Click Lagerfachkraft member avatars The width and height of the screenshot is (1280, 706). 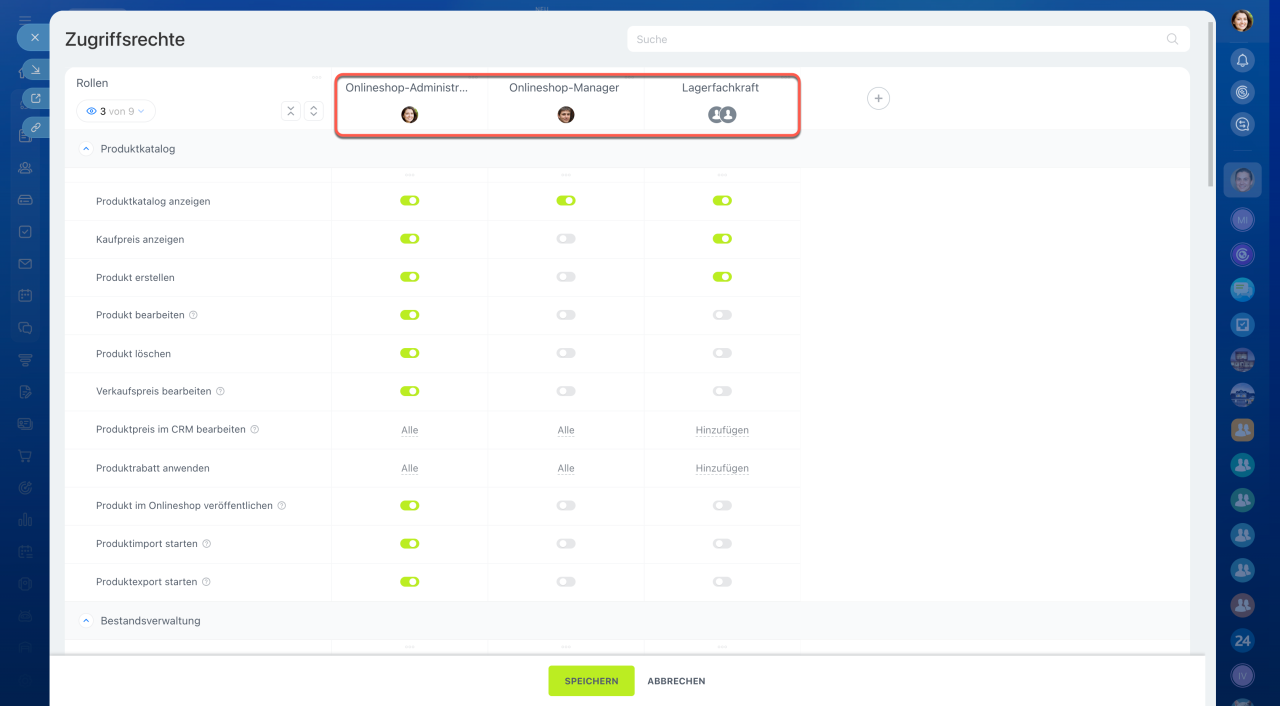(x=722, y=114)
